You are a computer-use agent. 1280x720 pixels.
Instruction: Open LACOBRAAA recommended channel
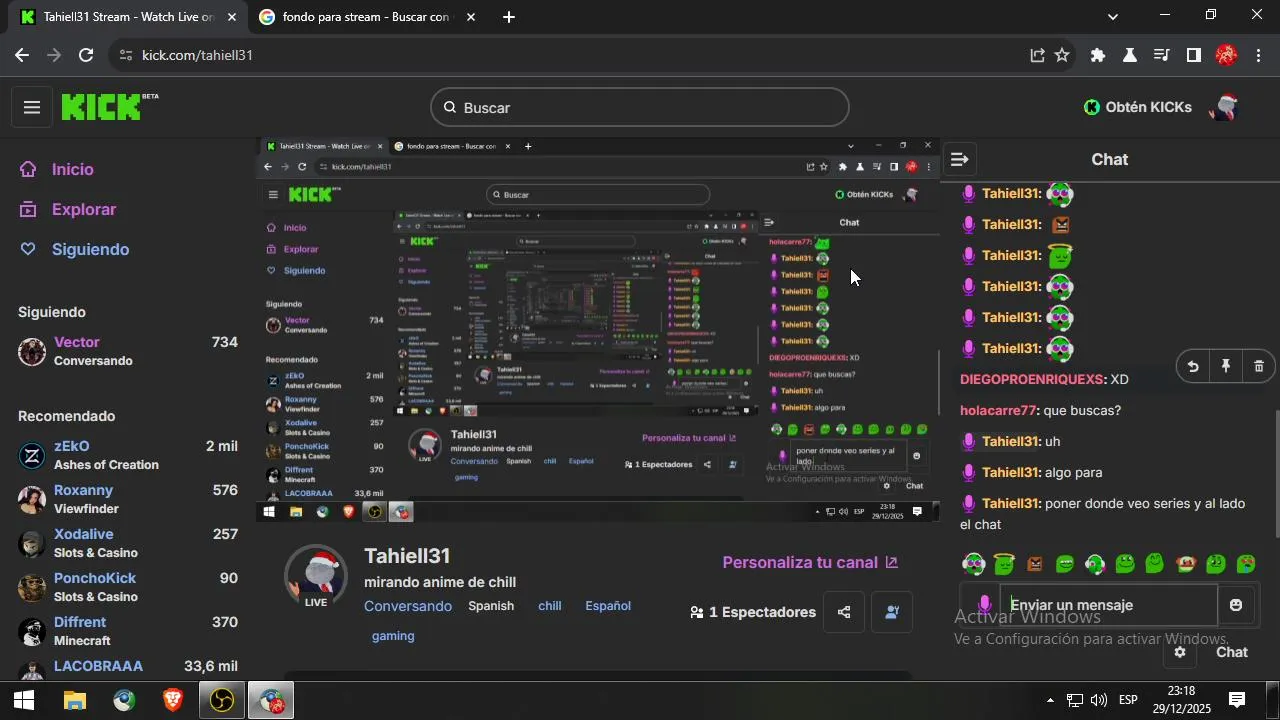128,667
